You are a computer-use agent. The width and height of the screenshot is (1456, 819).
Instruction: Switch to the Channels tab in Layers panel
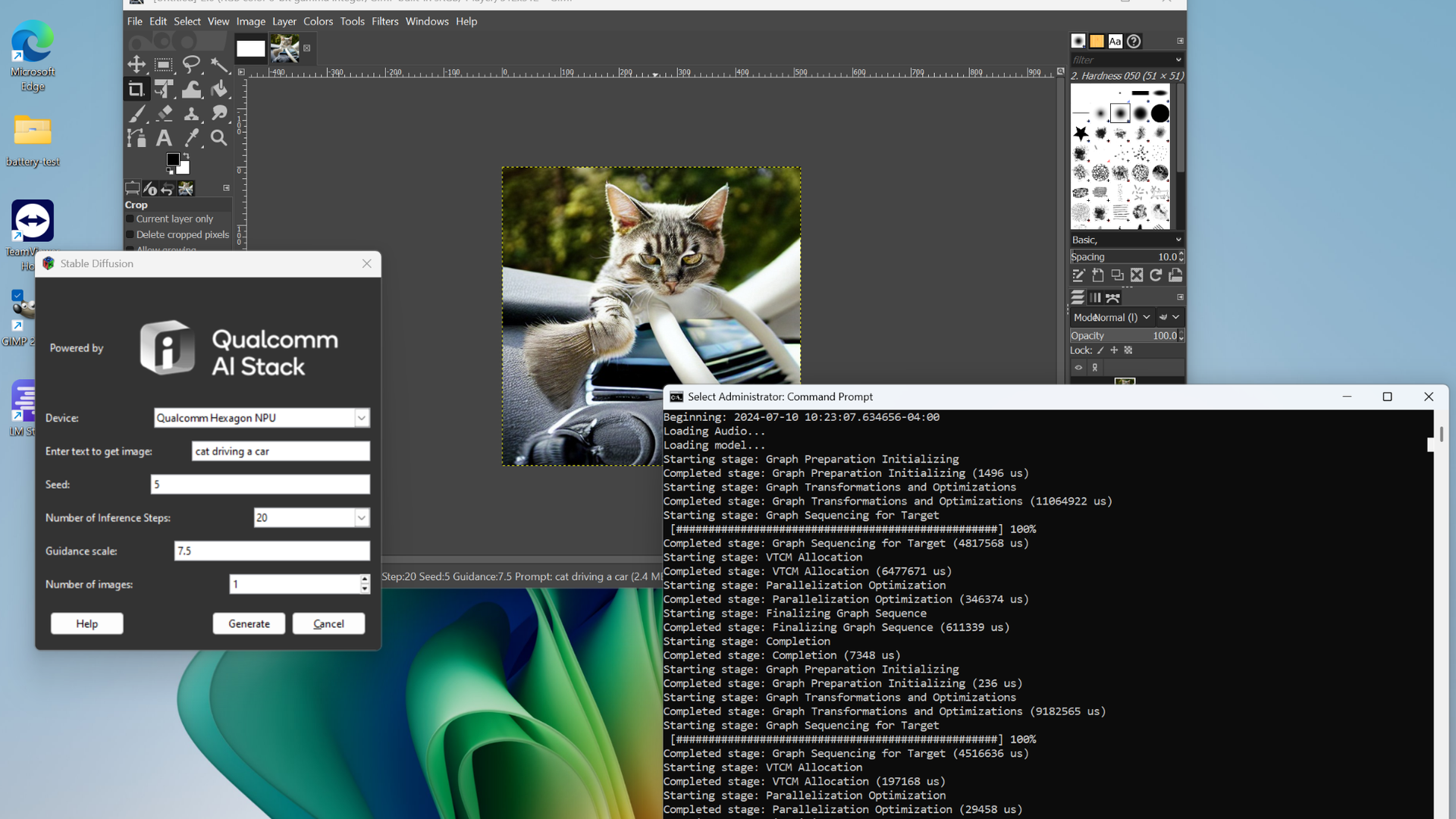1095,297
